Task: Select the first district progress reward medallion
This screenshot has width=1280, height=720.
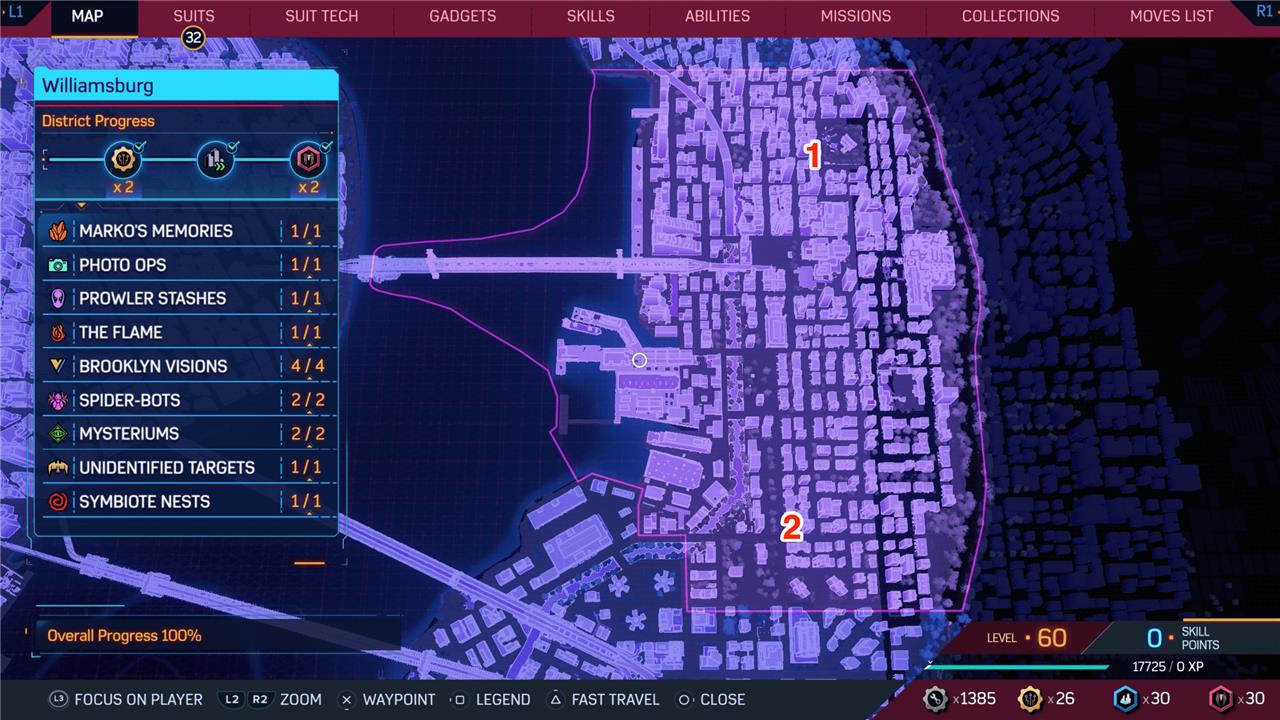Action: pyautogui.click(x=122, y=160)
